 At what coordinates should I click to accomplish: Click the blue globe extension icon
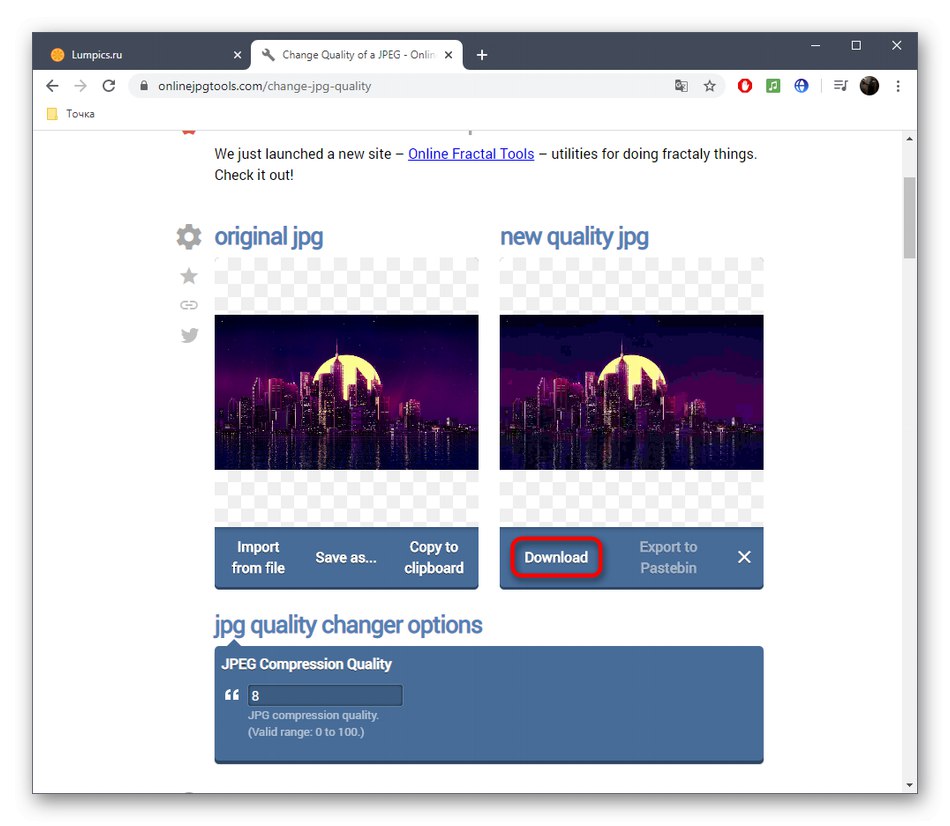pos(801,86)
